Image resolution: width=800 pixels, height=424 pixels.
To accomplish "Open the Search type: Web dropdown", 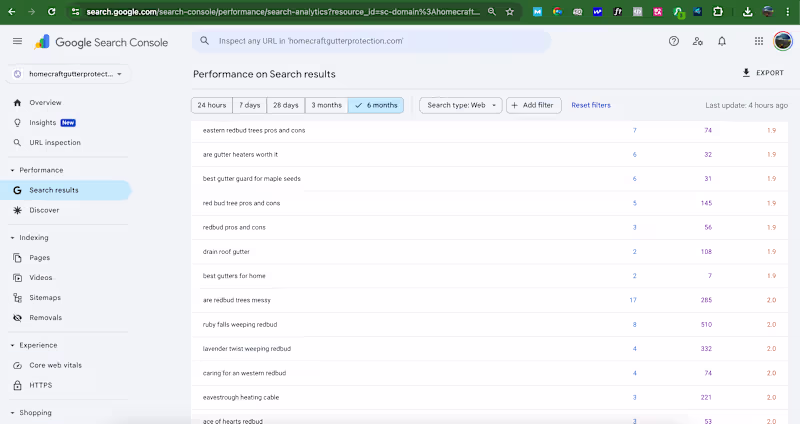I will click(460, 105).
